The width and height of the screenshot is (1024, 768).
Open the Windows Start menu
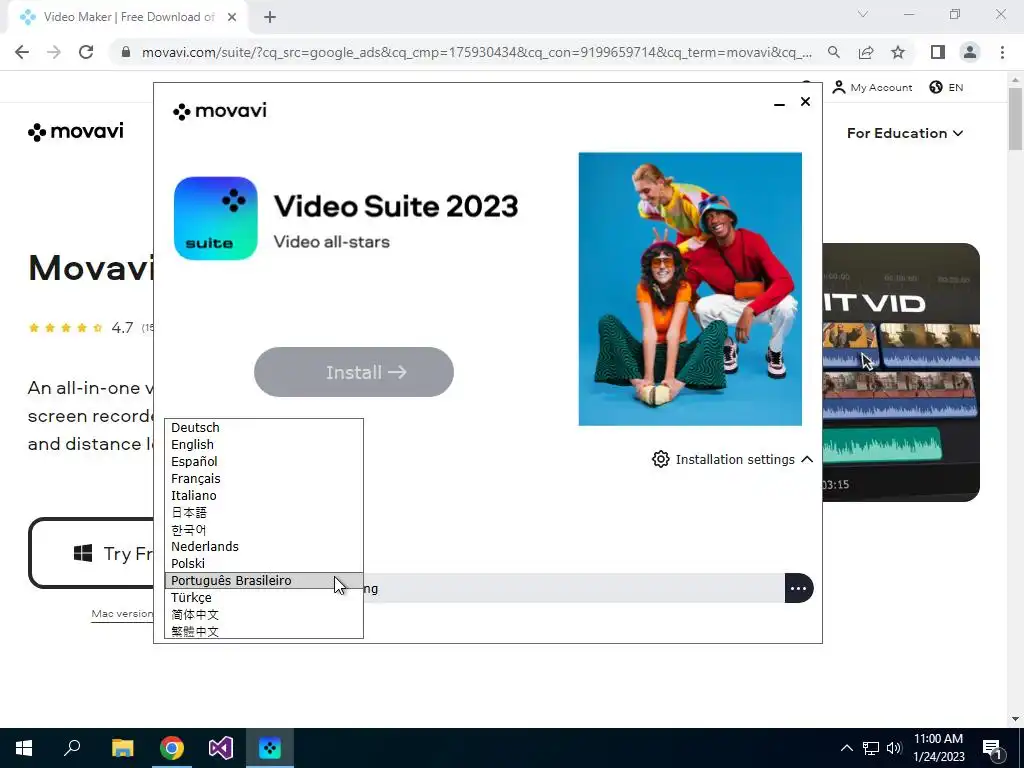24,748
